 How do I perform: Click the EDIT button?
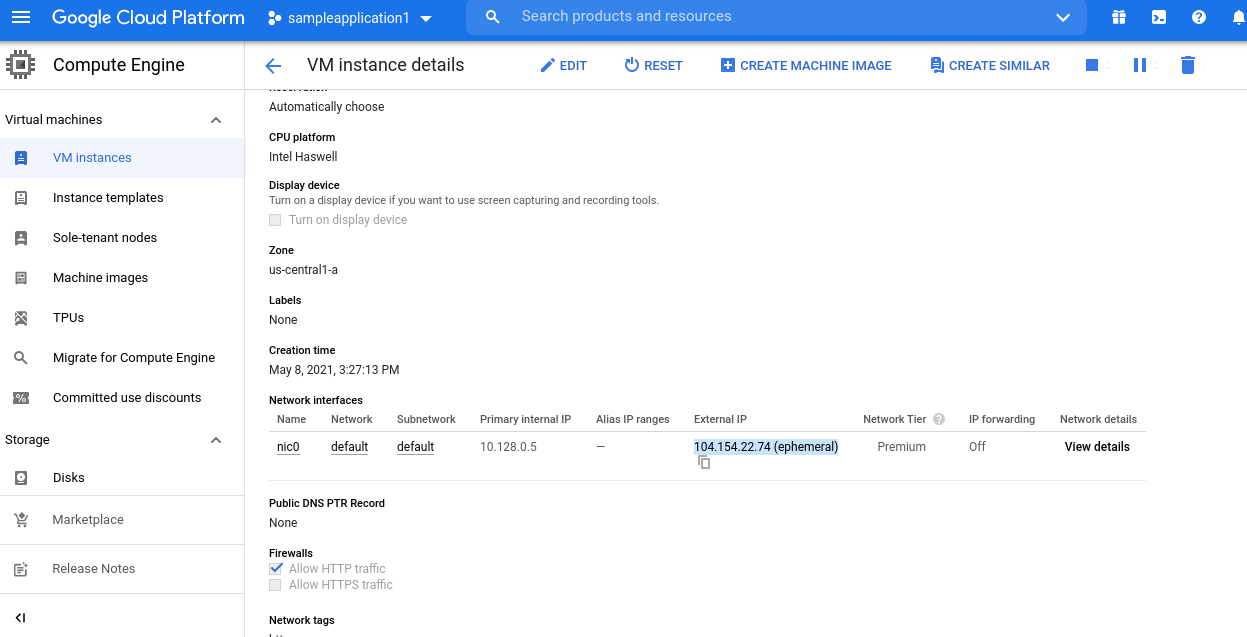coord(563,65)
